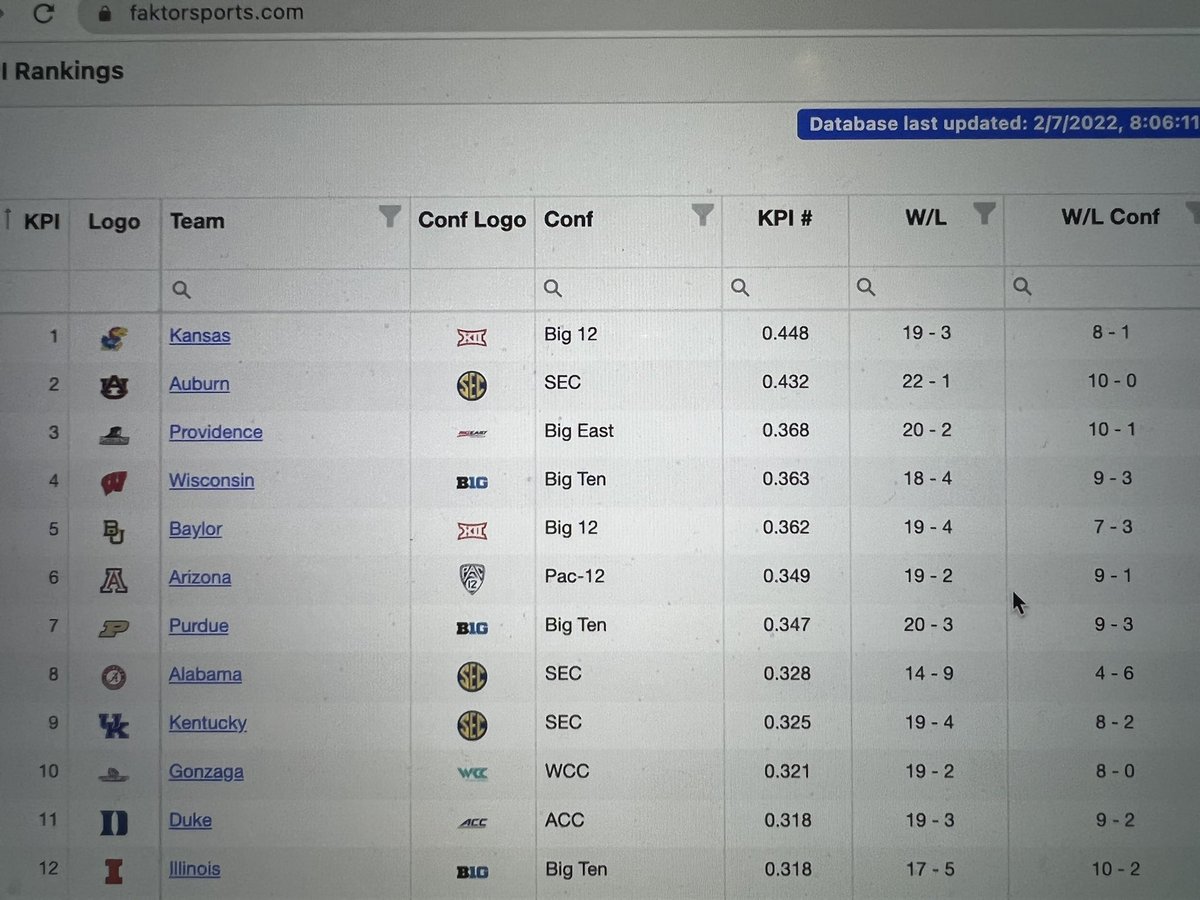Open the Gonzaga team link
The image size is (1200, 900).
tap(206, 772)
